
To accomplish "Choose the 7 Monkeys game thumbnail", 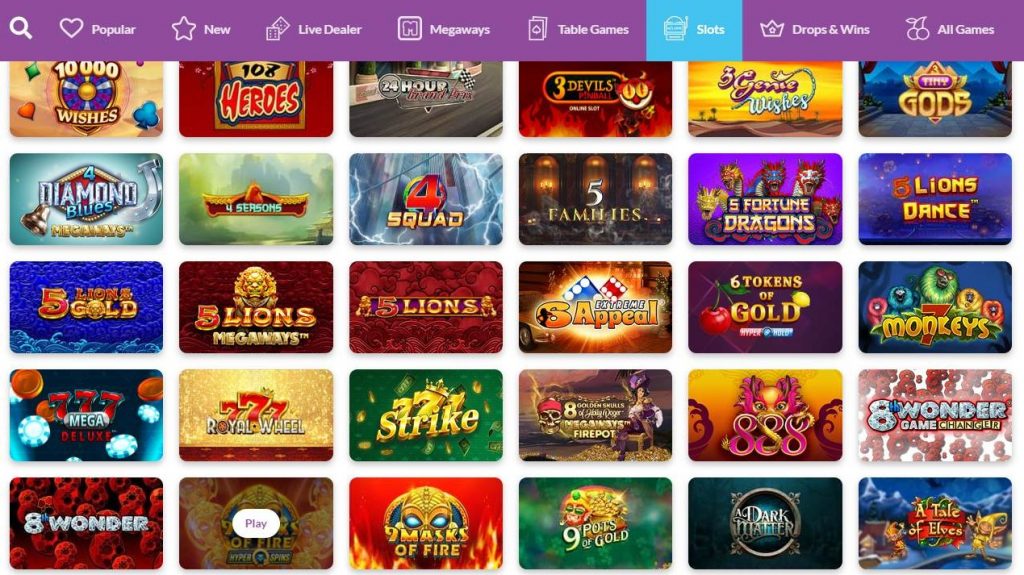I will point(935,307).
